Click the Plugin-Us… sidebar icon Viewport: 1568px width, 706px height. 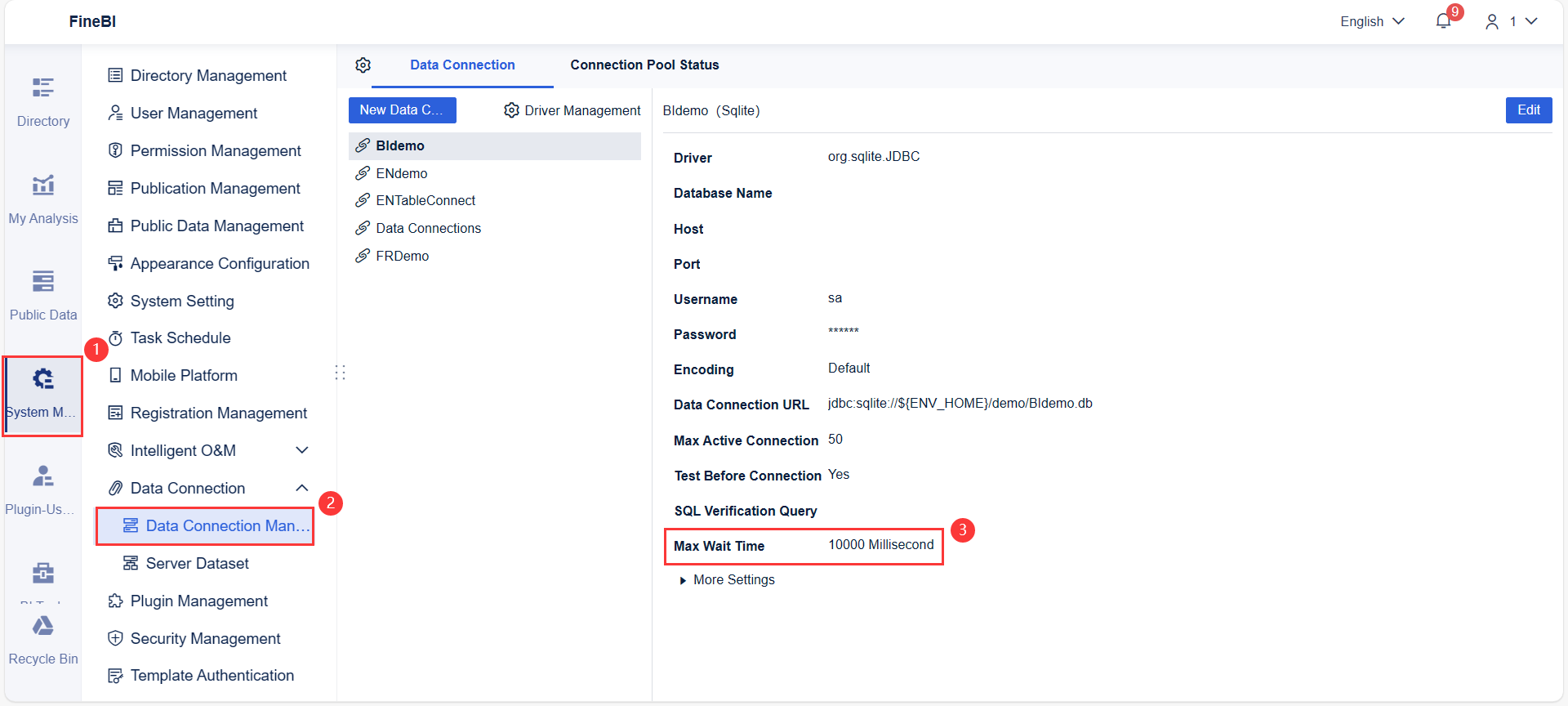[43, 476]
